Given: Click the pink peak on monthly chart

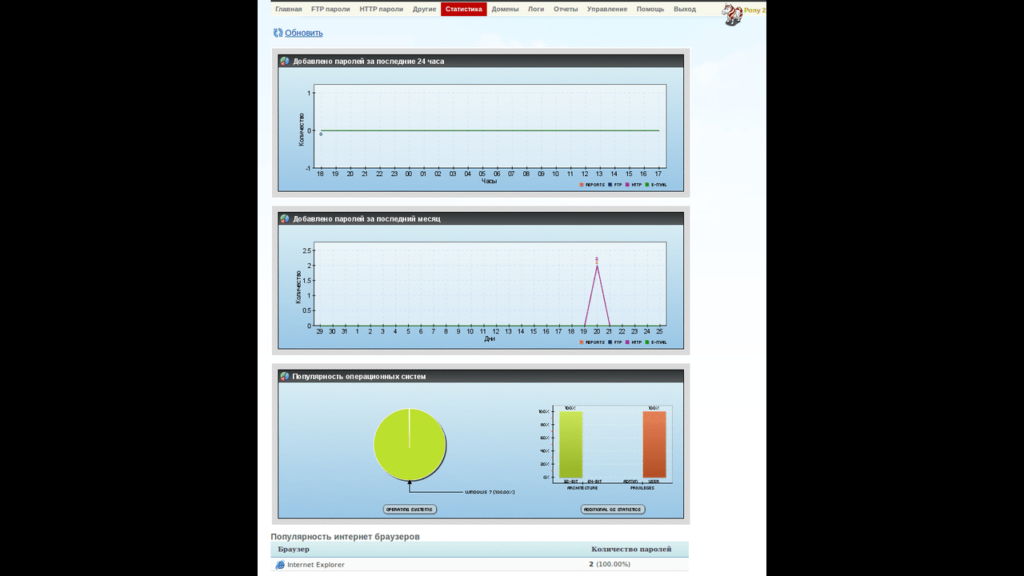Looking at the screenshot, I should (597, 264).
